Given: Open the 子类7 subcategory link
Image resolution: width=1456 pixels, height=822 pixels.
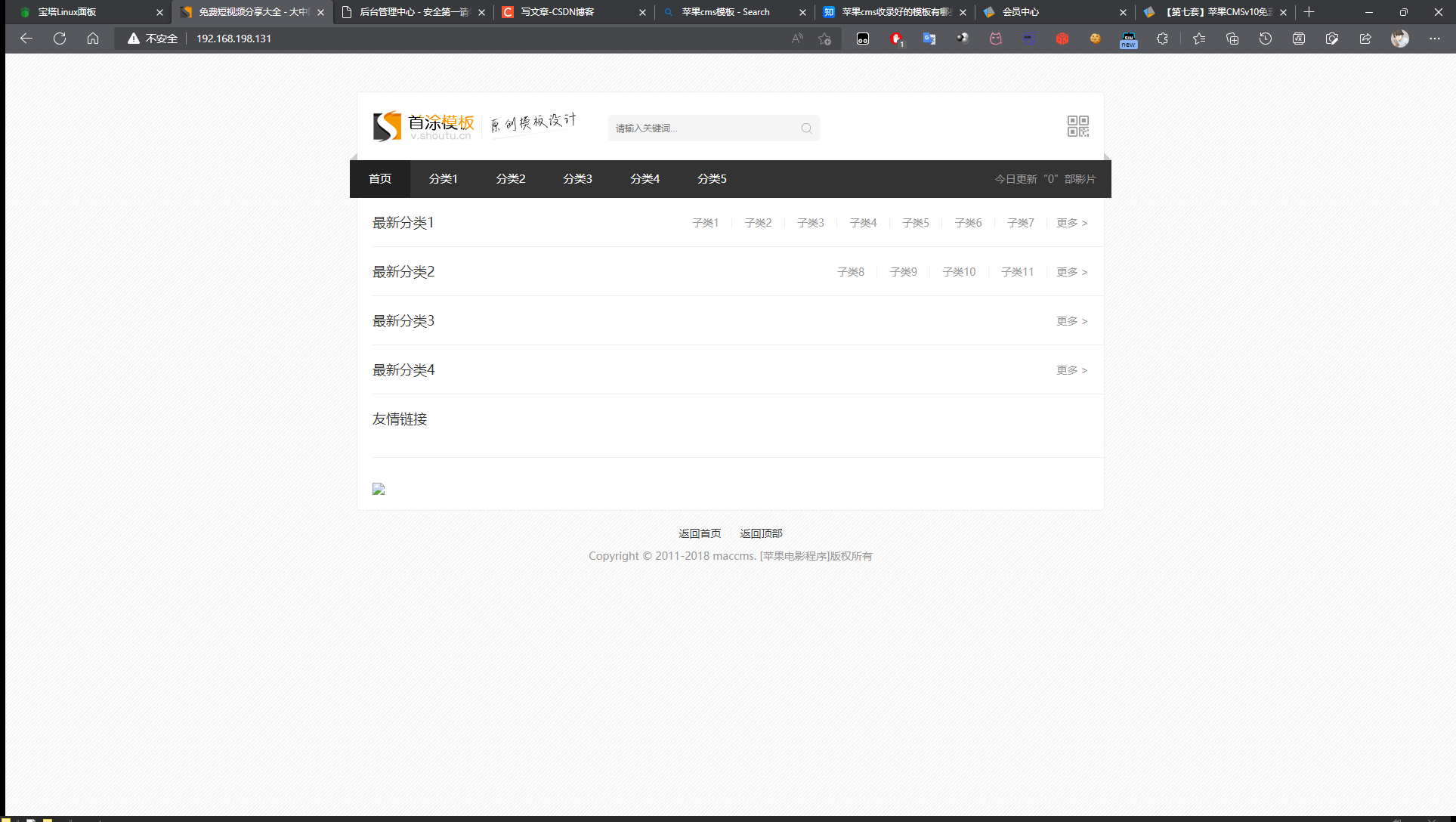Looking at the screenshot, I should 1021,223.
